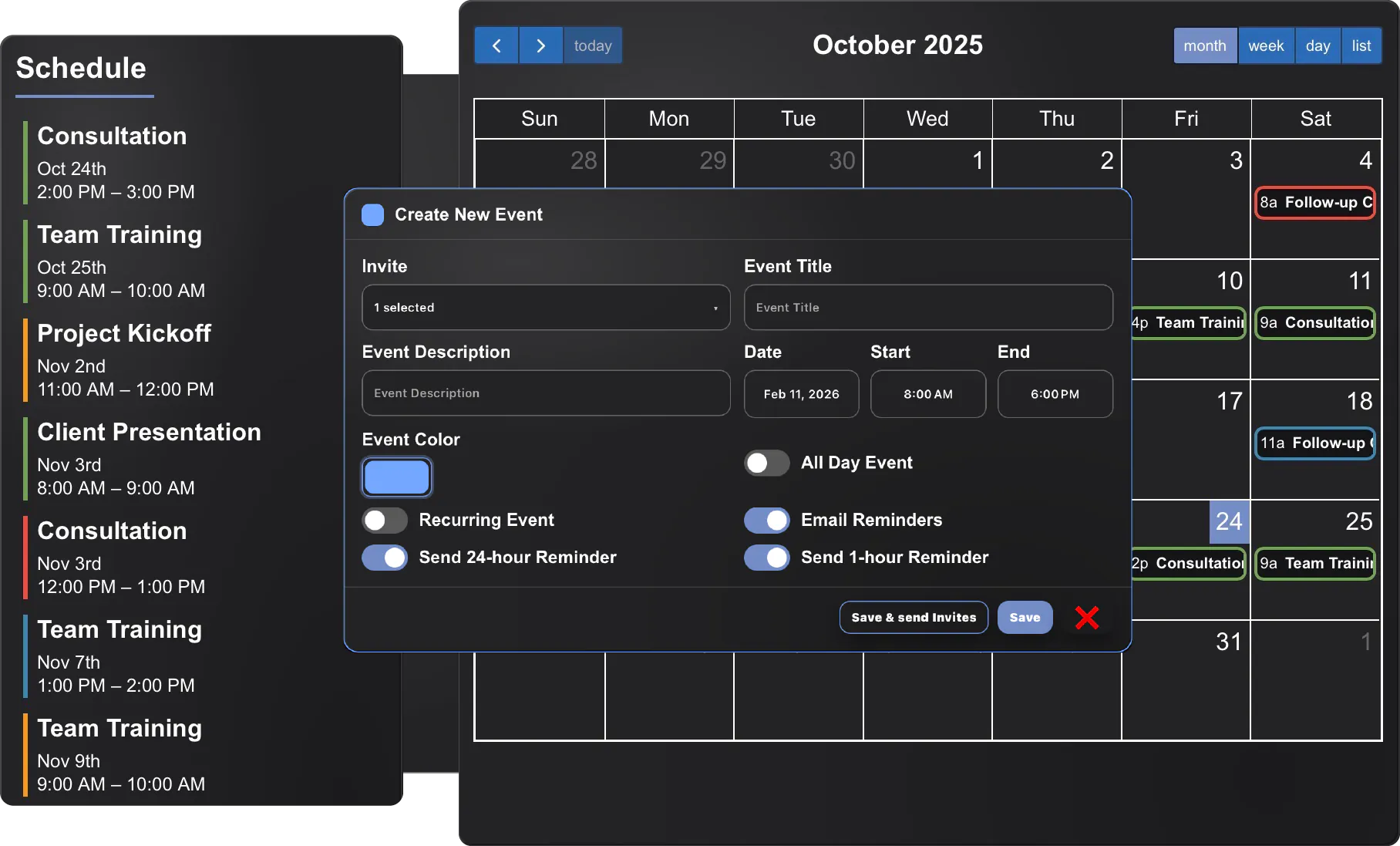Navigate to the next month with the right arrow
Screen dimensions: 1400x846
pyautogui.click(x=540, y=46)
